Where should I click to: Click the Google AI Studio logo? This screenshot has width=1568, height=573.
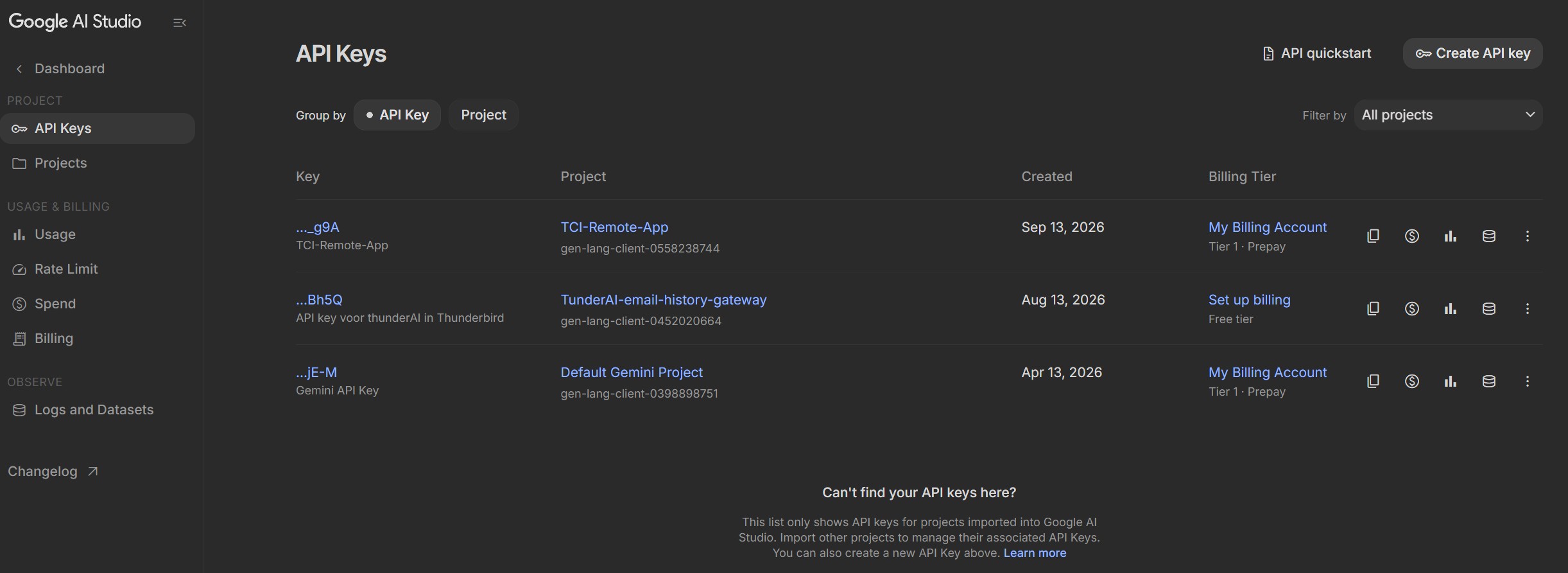click(x=75, y=22)
